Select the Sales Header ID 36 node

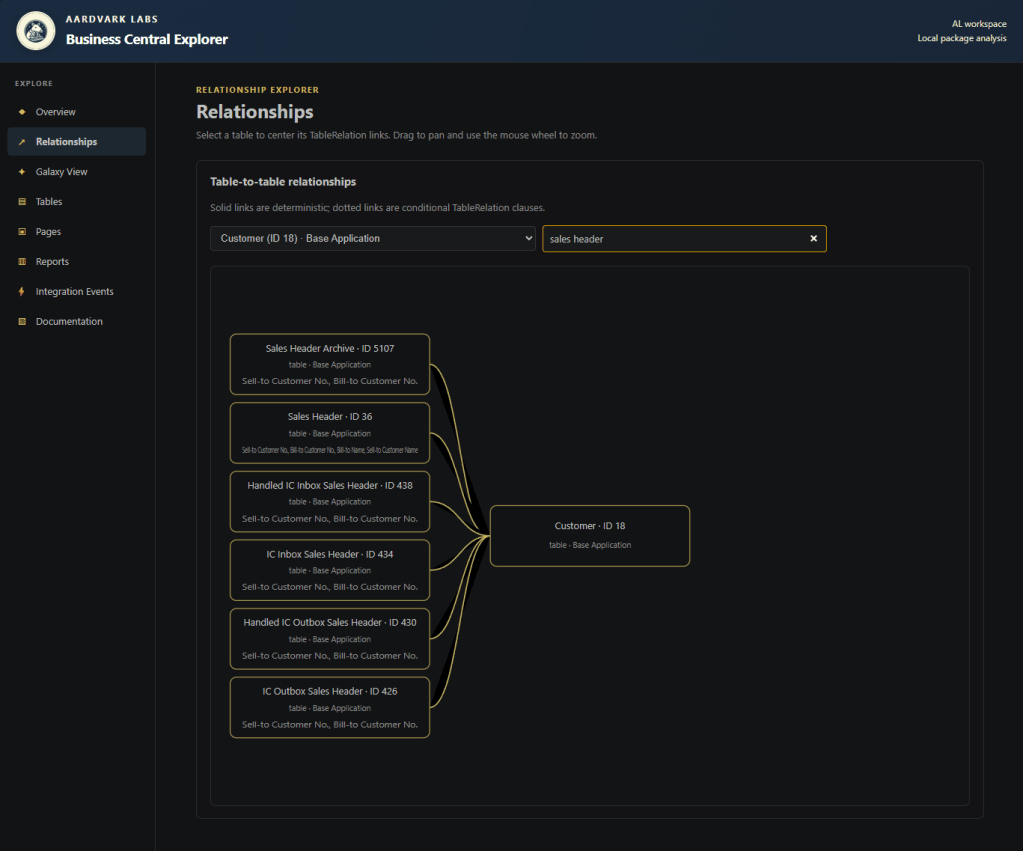(x=329, y=433)
